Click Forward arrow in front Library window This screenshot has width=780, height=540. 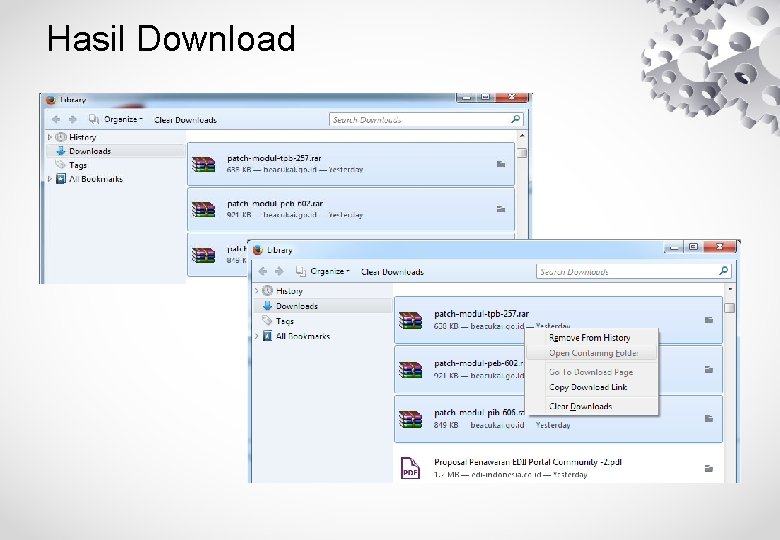(280, 271)
